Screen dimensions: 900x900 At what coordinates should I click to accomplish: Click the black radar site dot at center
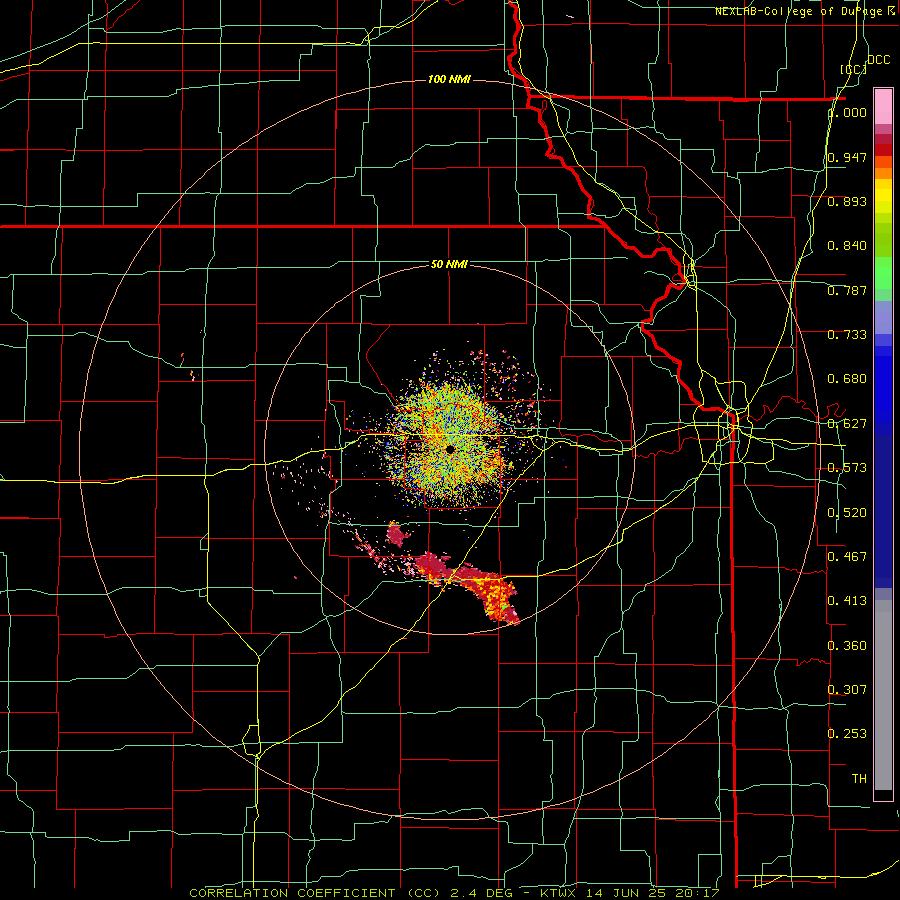[450, 449]
